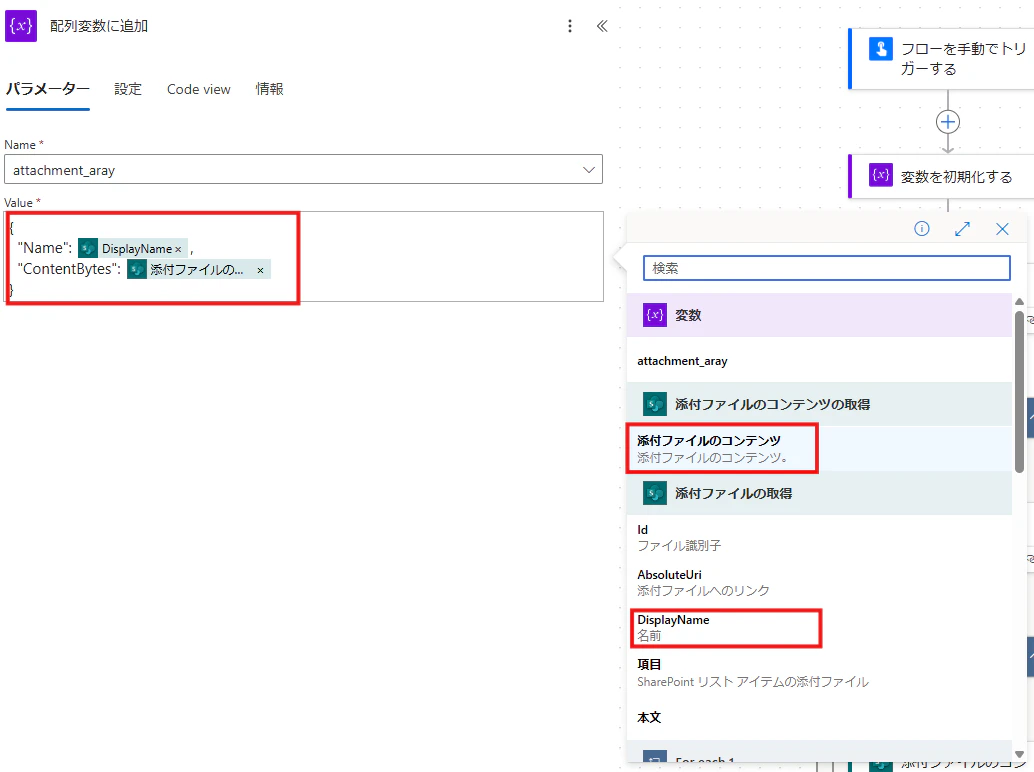Select the 変数を初期化する action card
This screenshot has height=772, width=1034.
941,176
